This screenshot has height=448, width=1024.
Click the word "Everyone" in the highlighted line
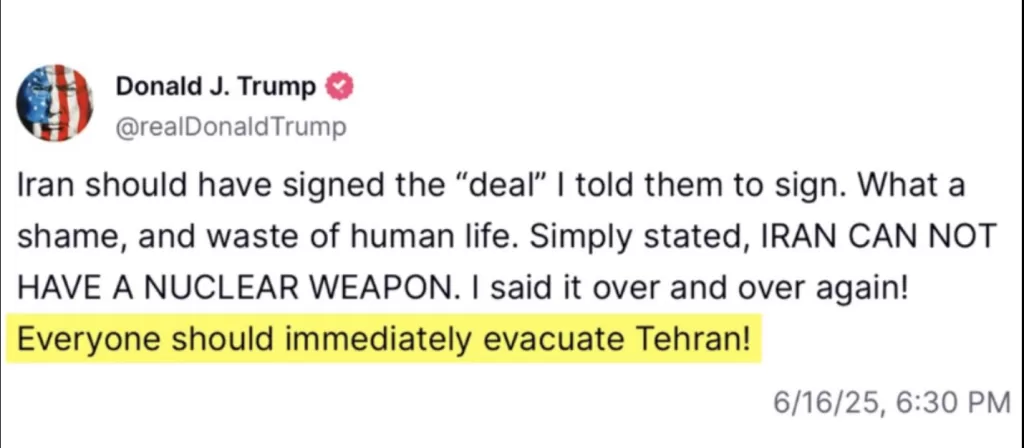click(x=84, y=336)
